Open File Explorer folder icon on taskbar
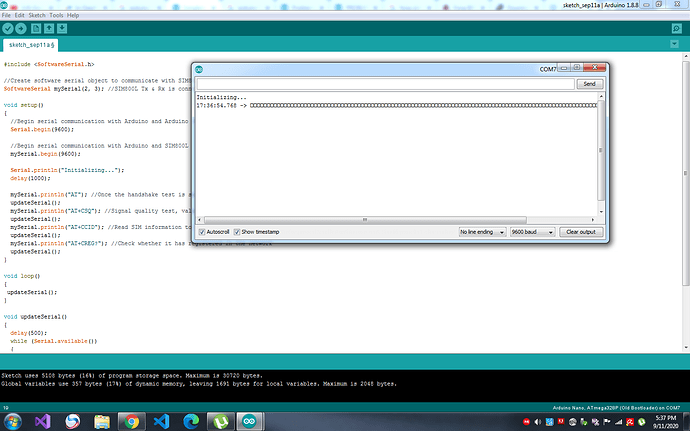Screen dimensions: 690x431 (x=102, y=421)
